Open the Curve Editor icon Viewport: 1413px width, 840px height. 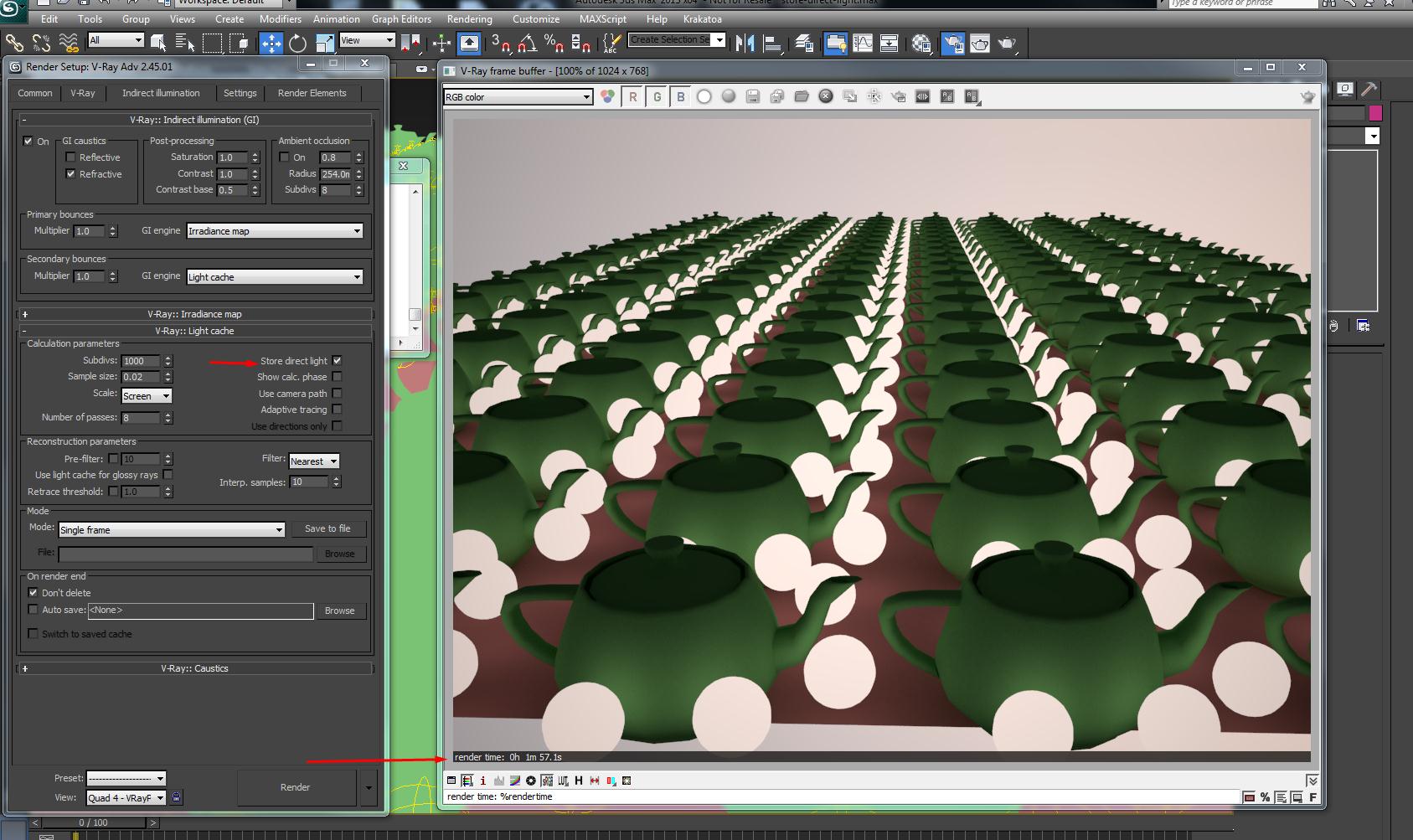(x=863, y=43)
